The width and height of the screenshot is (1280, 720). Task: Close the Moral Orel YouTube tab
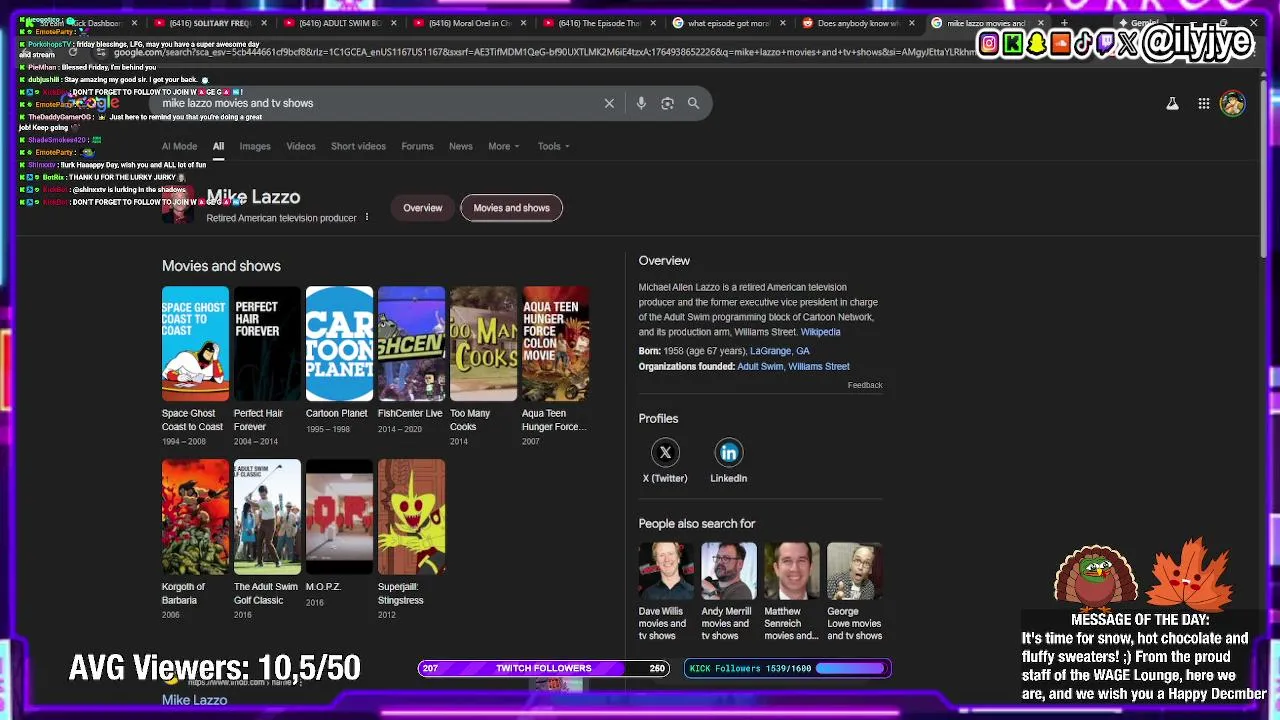[x=524, y=23]
